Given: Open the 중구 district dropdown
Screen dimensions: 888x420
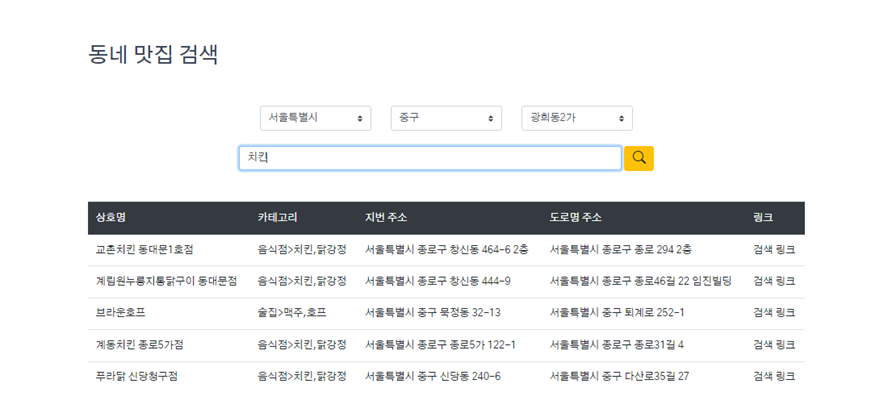Looking at the screenshot, I should point(446,118).
